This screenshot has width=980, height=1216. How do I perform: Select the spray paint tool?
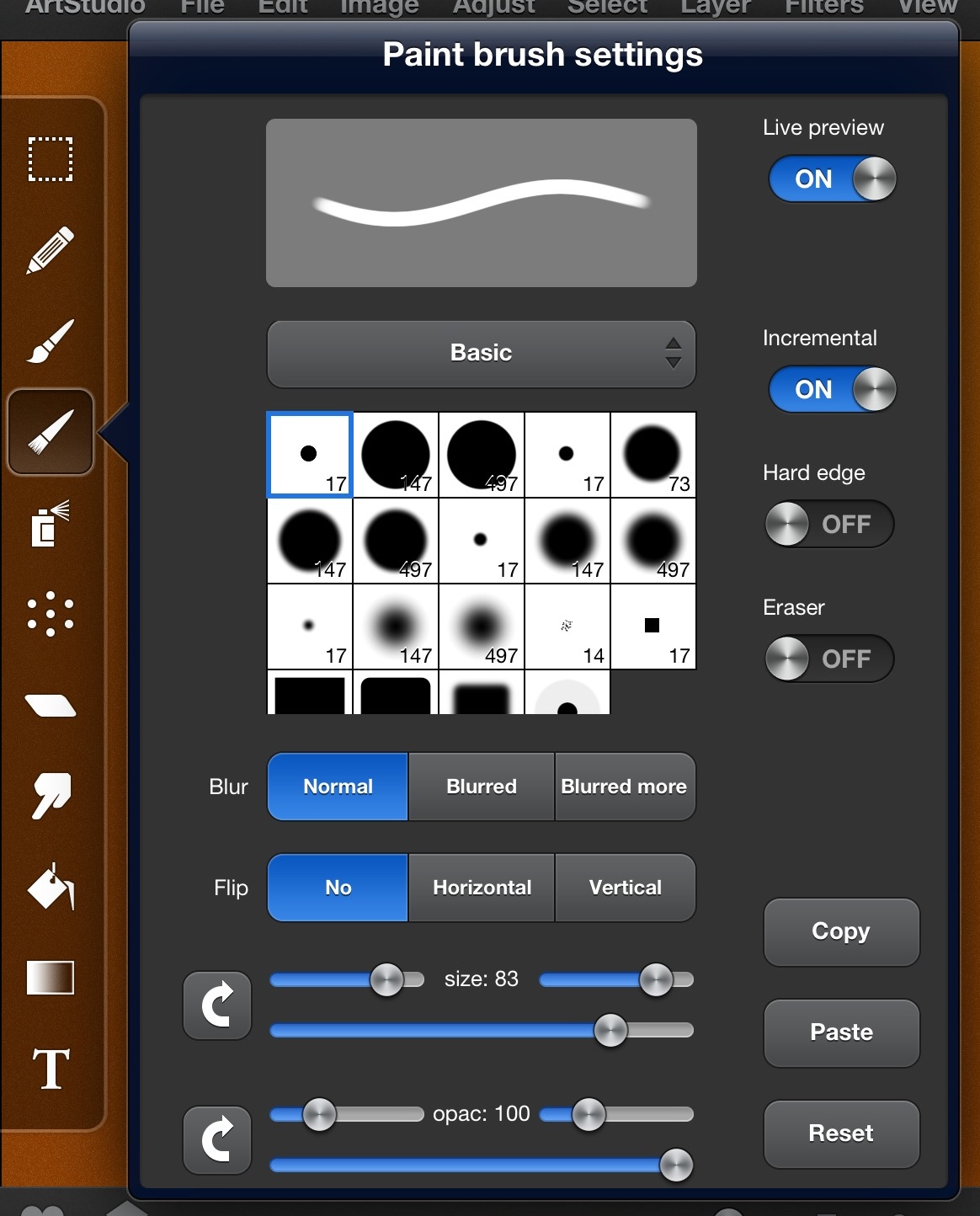coord(51,524)
